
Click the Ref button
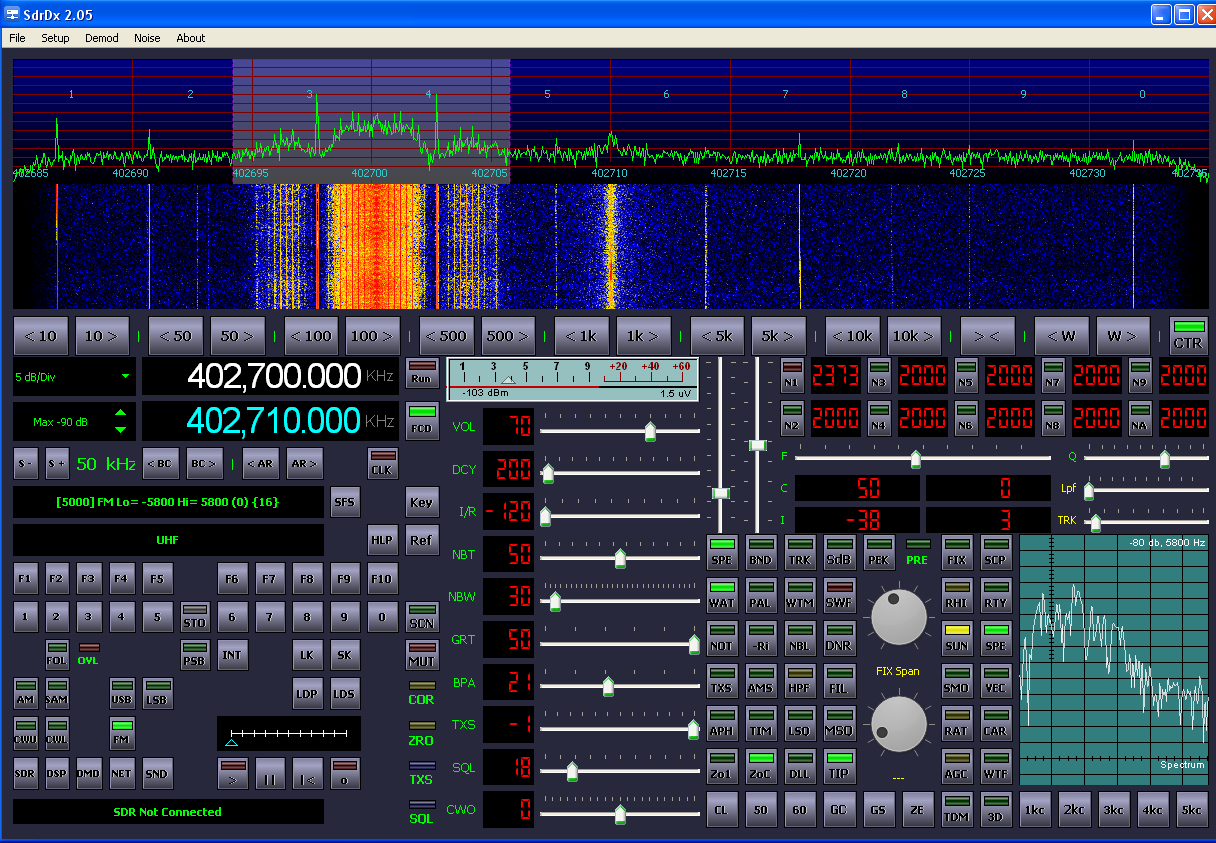point(422,541)
